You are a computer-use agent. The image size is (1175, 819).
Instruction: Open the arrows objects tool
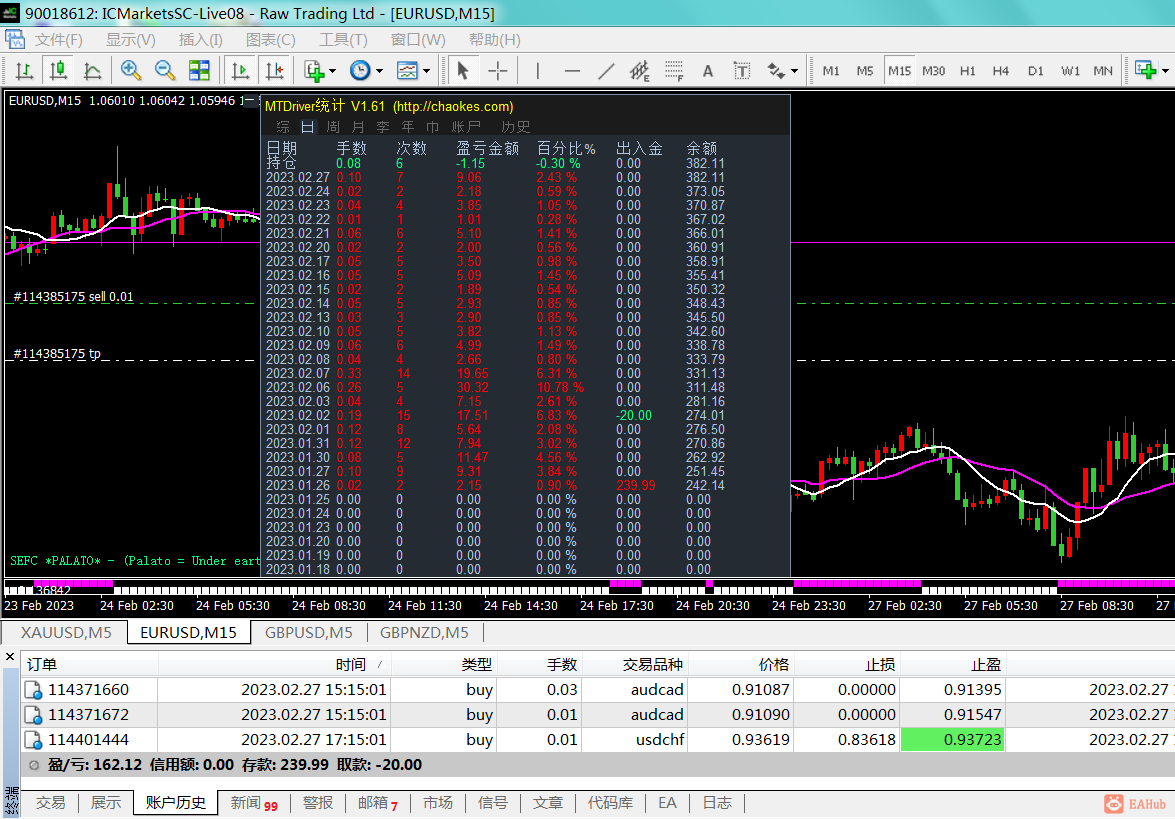click(x=776, y=70)
